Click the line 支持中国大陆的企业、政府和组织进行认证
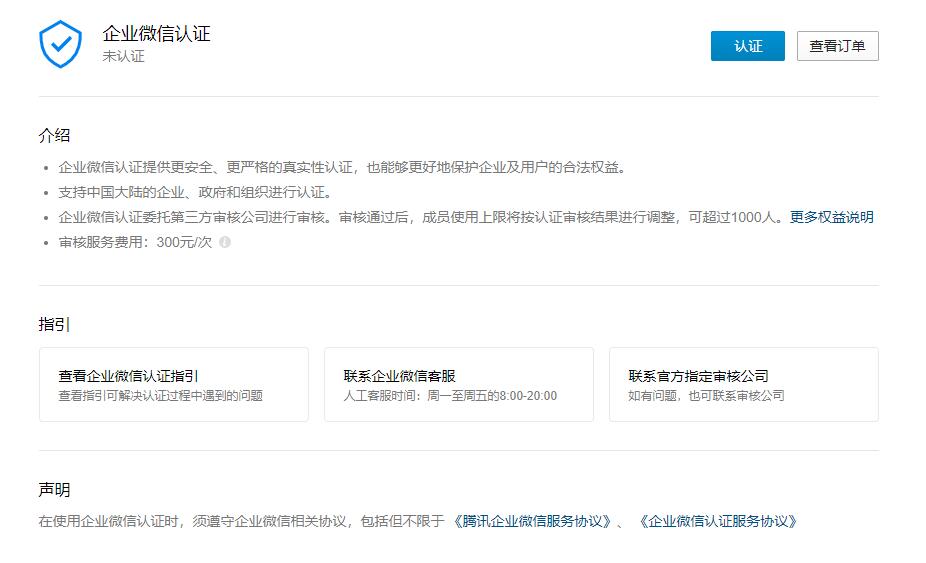 pos(195,193)
